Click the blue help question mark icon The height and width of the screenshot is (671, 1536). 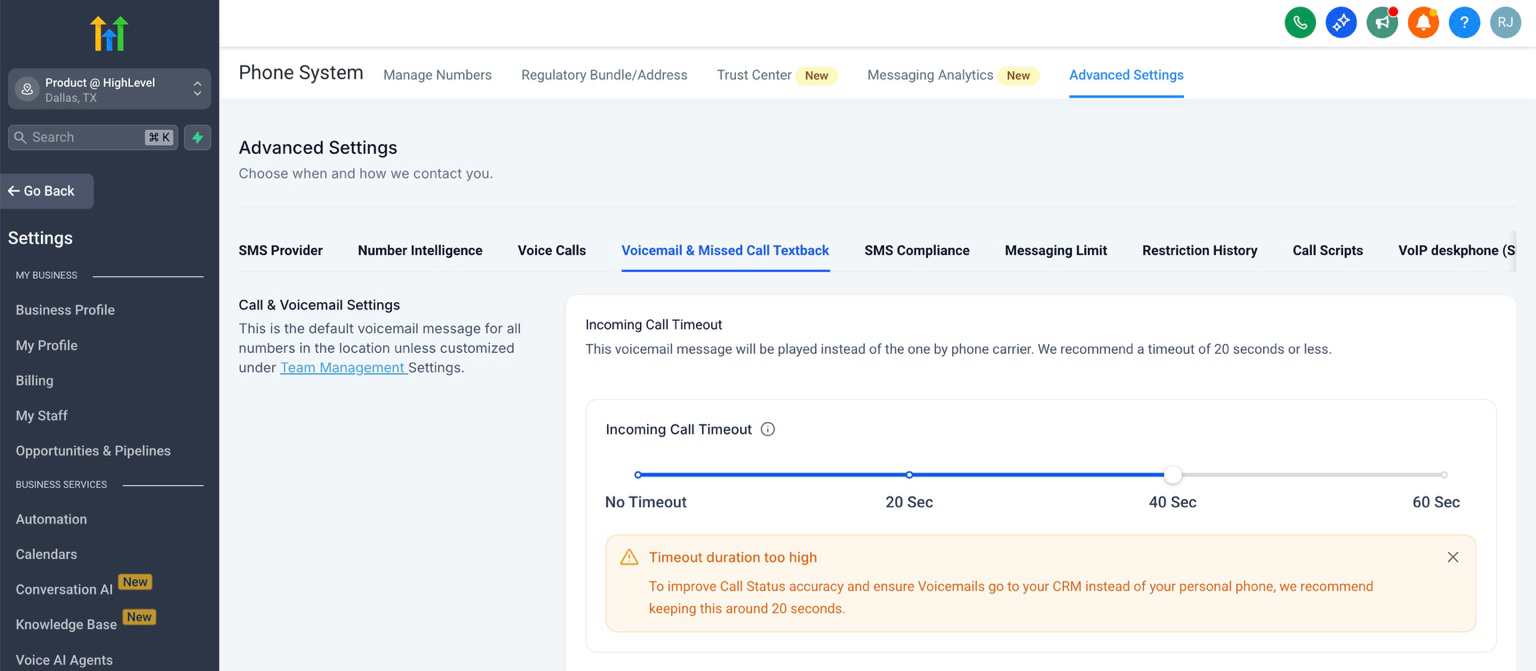click(1464, 22)
